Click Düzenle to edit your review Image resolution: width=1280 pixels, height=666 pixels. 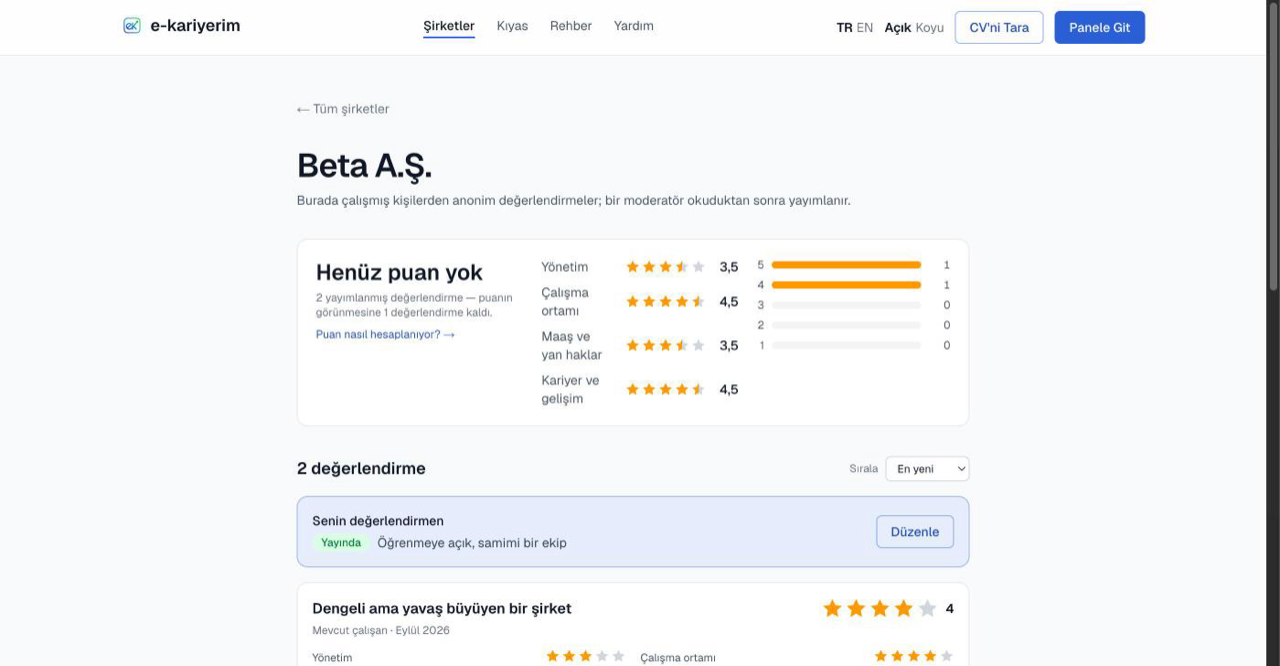coord(915,532)
